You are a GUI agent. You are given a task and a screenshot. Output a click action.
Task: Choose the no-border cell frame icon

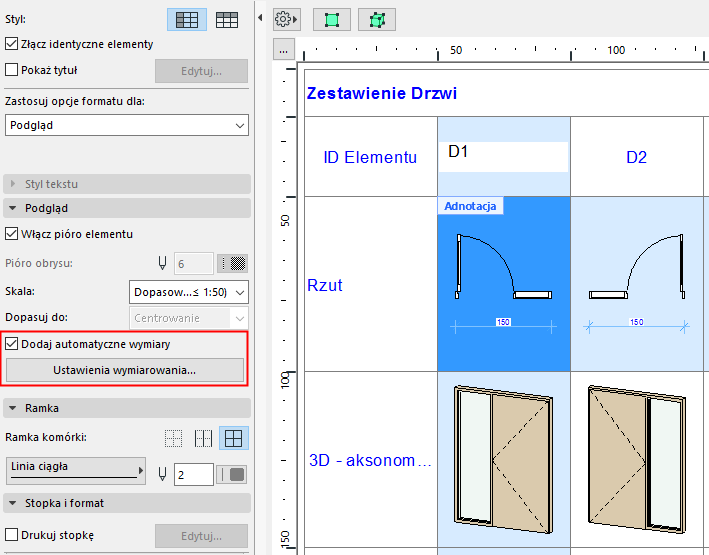point(174,438)
